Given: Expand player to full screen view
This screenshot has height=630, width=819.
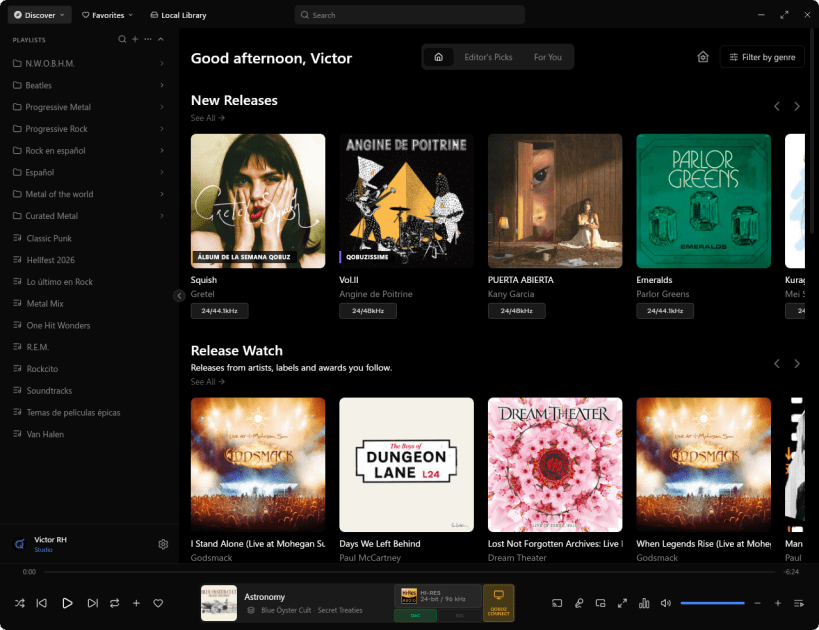Looking at the screenshot, I should (622, 603).
